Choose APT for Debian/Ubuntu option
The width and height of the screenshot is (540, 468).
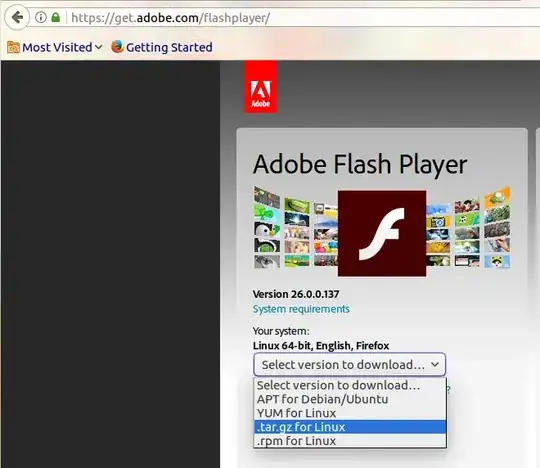[x=350, y=399]
